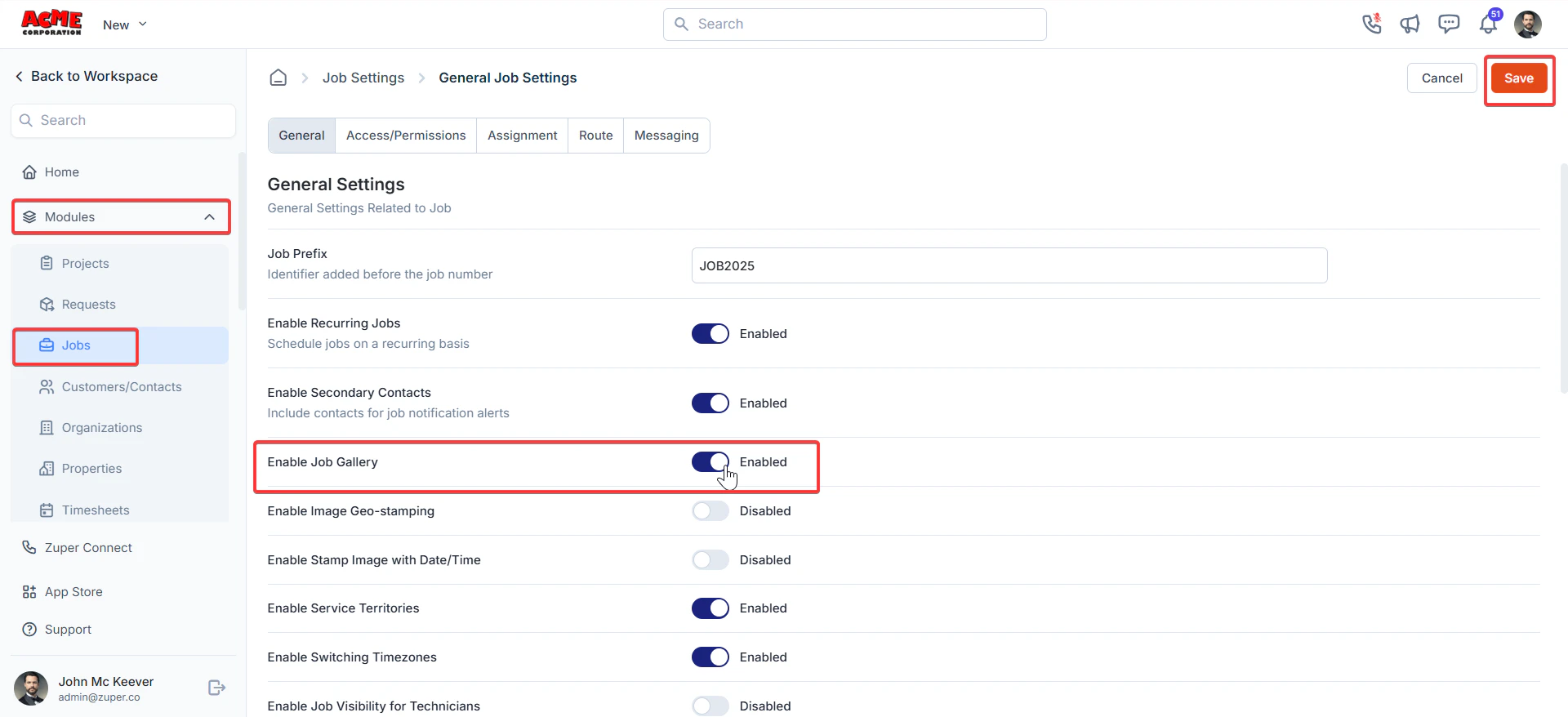The image size is (1568, 717).
Task: Toggle Enable Secondary Contacts switch
Action: click(x=710, y=403)
